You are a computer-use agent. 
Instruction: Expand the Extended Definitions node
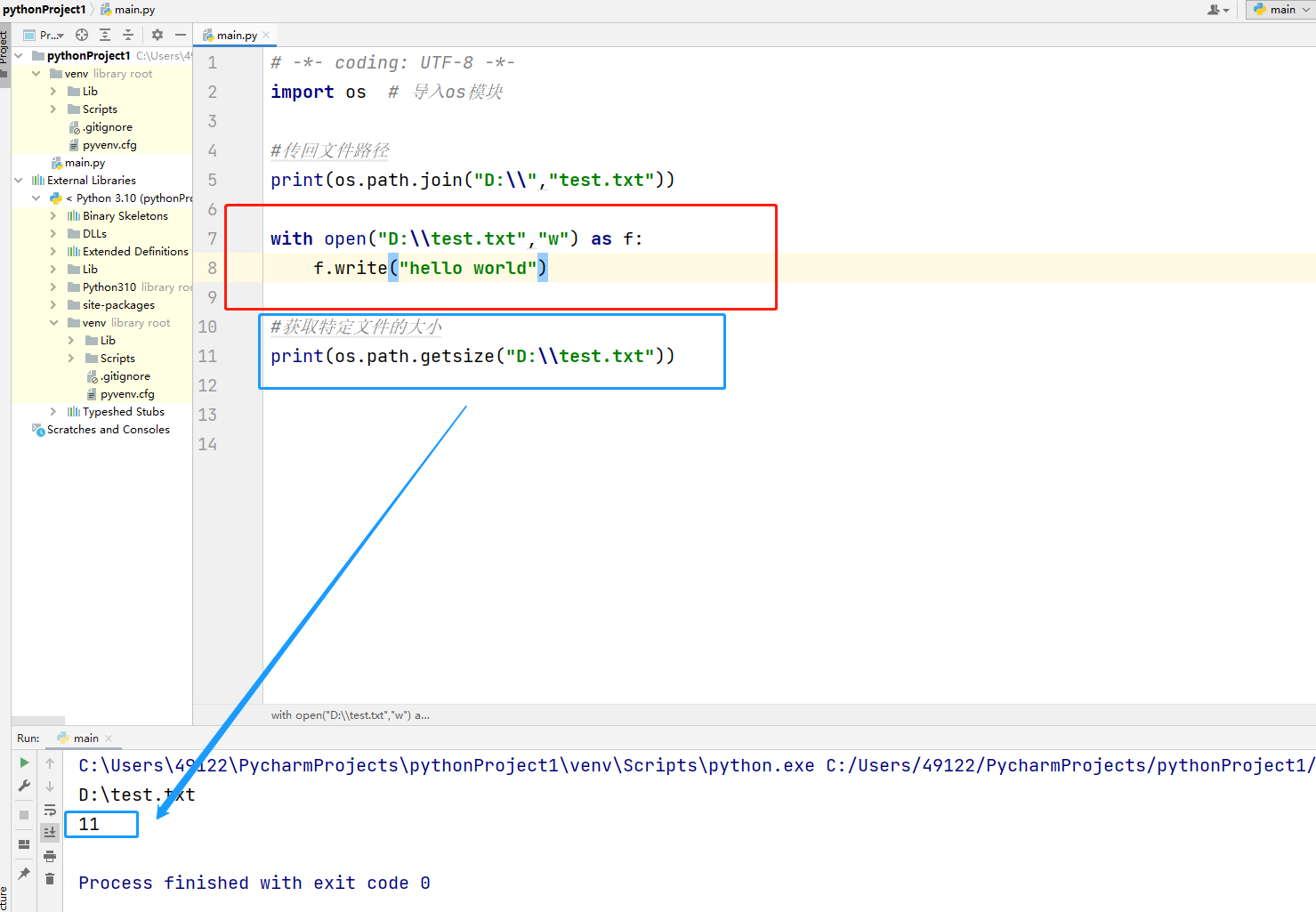[x=53, y=252]
